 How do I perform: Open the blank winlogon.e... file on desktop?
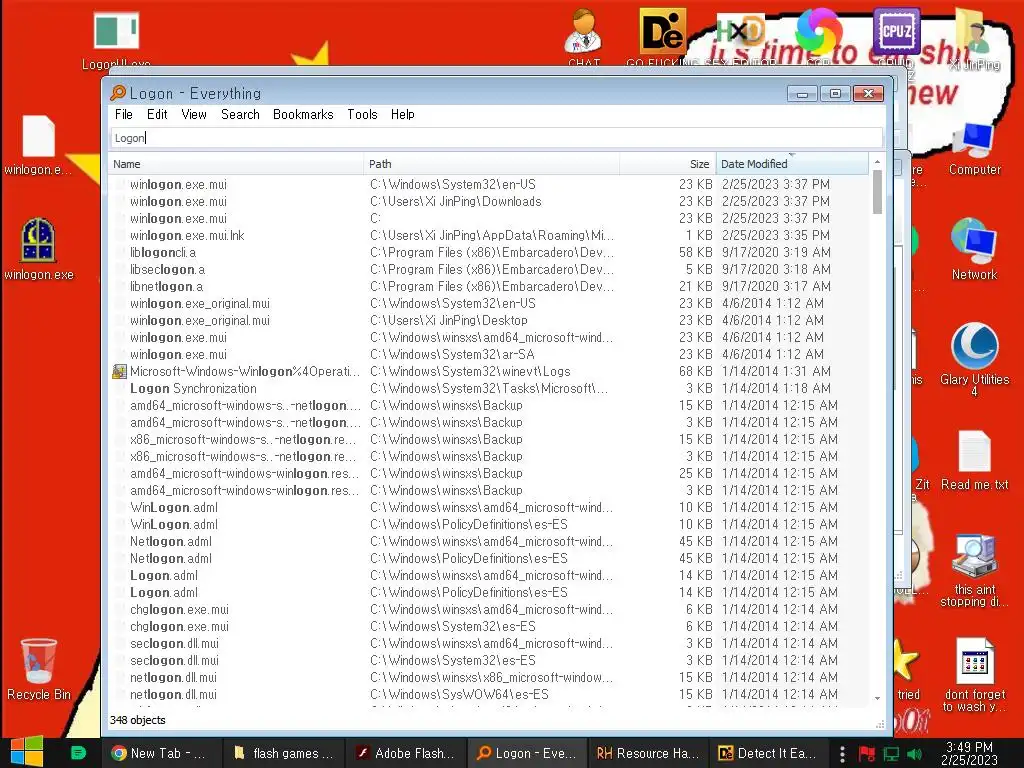pyautogui.click(x=38, y=146)
